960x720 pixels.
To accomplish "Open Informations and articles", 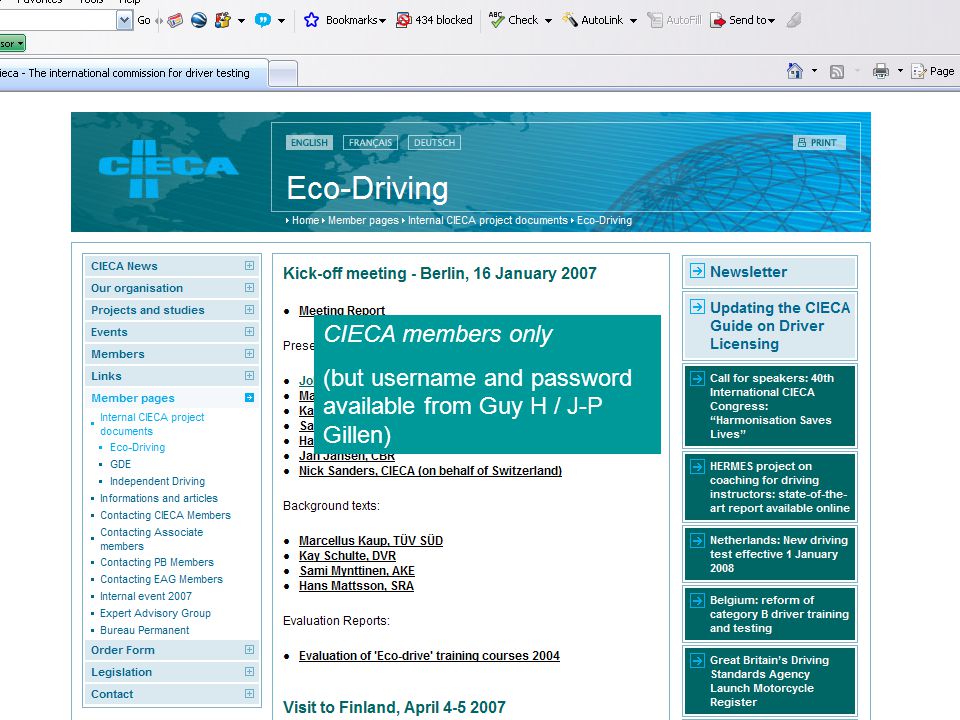I will [x=159, y=498].
